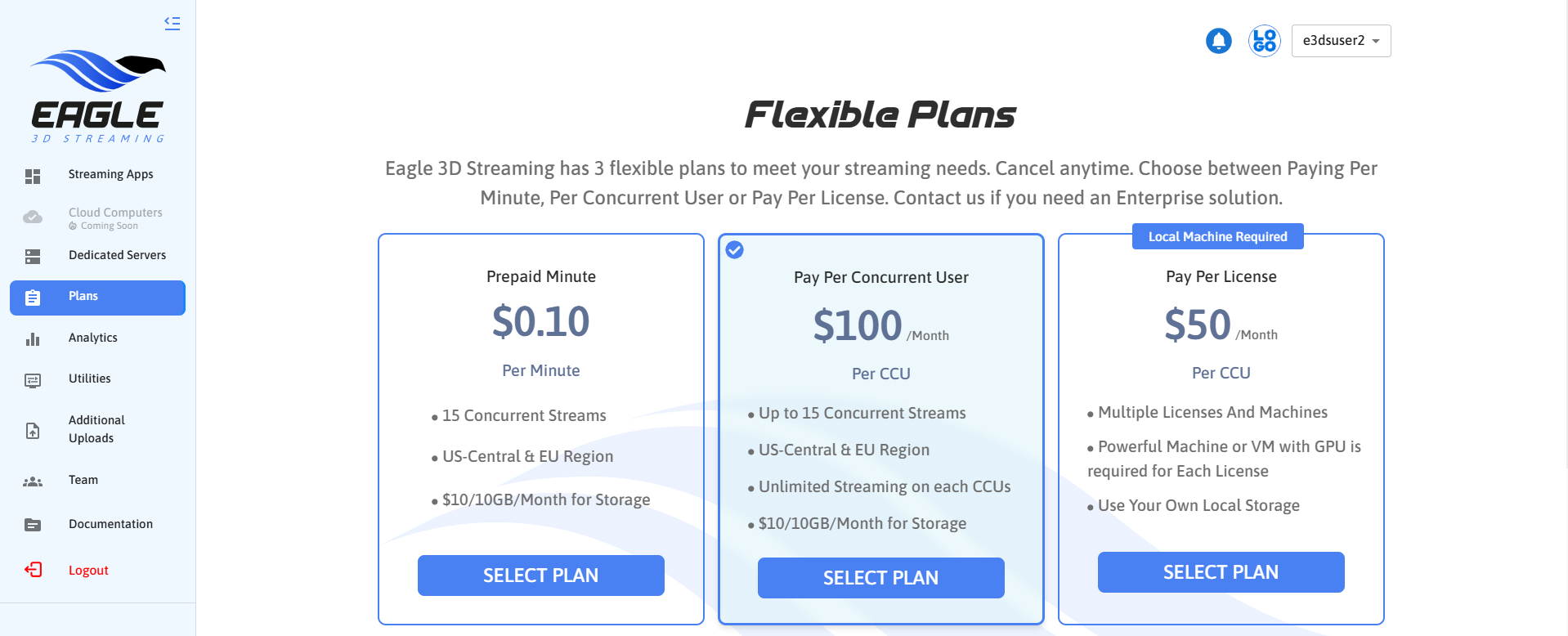The height and width of the screenshot is (636, 1568).
Task: Click the Logout icon
Action: 34,570
